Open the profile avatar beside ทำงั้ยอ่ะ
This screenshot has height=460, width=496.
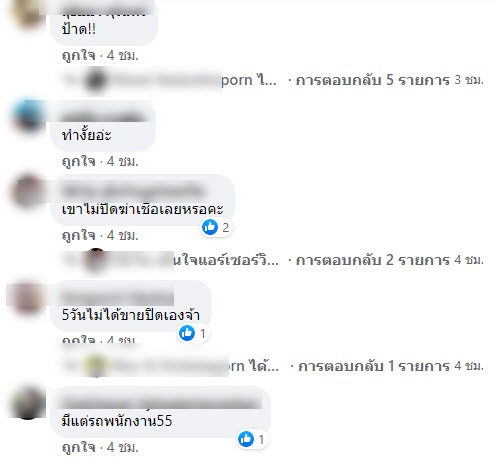coord(29,117)
